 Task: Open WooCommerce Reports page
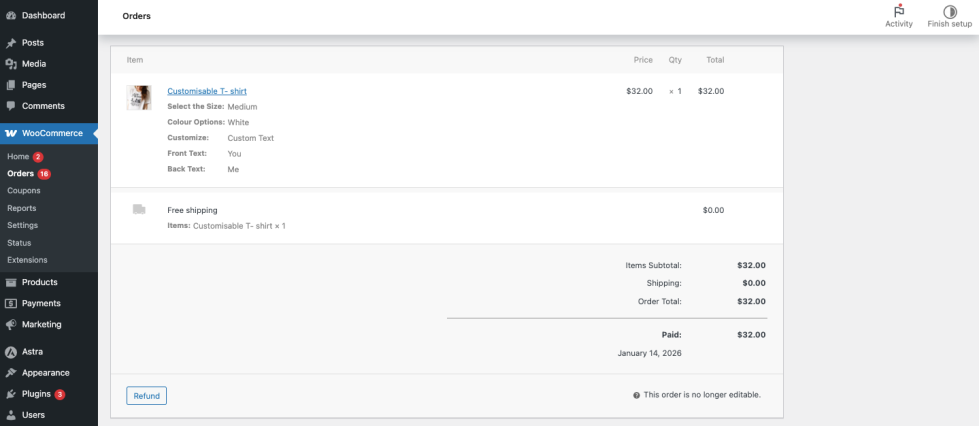coord(21,208)
